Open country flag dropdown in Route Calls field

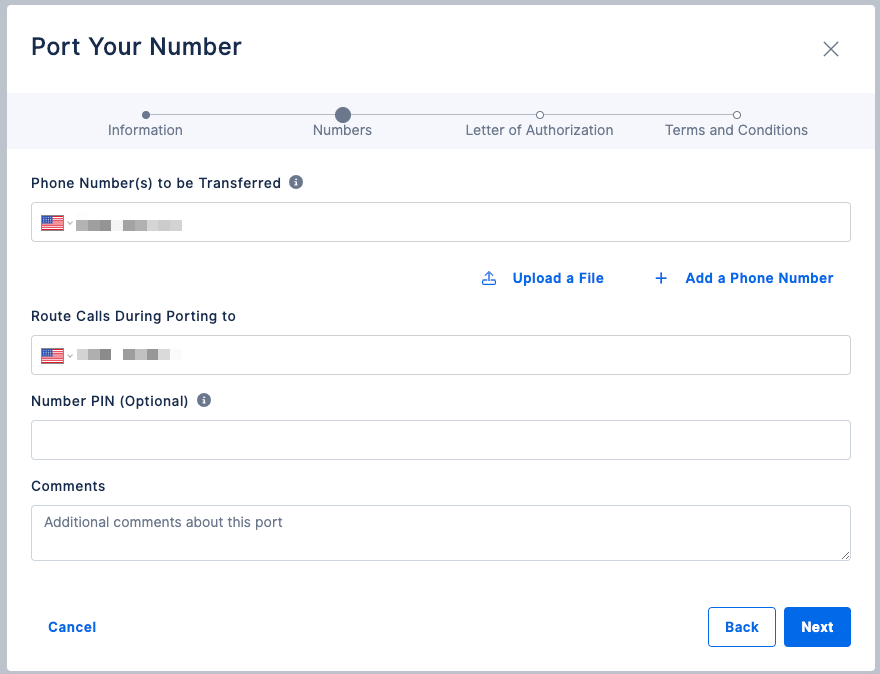click(x=57, y=356)
